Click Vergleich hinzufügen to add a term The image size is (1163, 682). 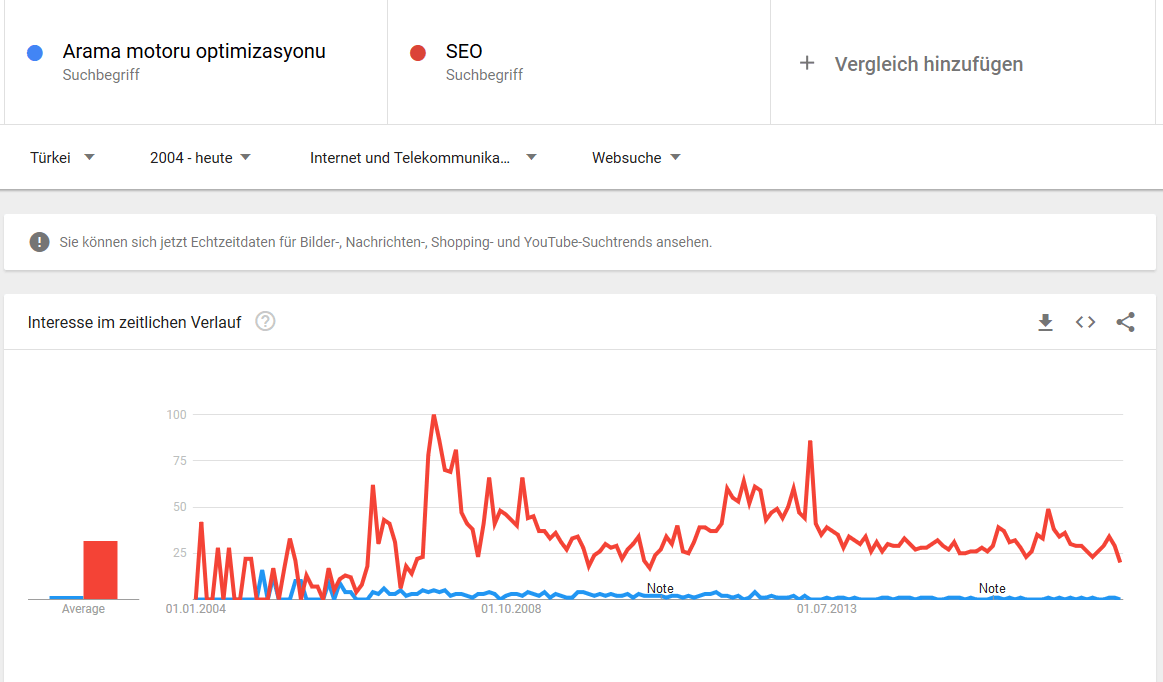pyautogui.click(x=928, y=64)
